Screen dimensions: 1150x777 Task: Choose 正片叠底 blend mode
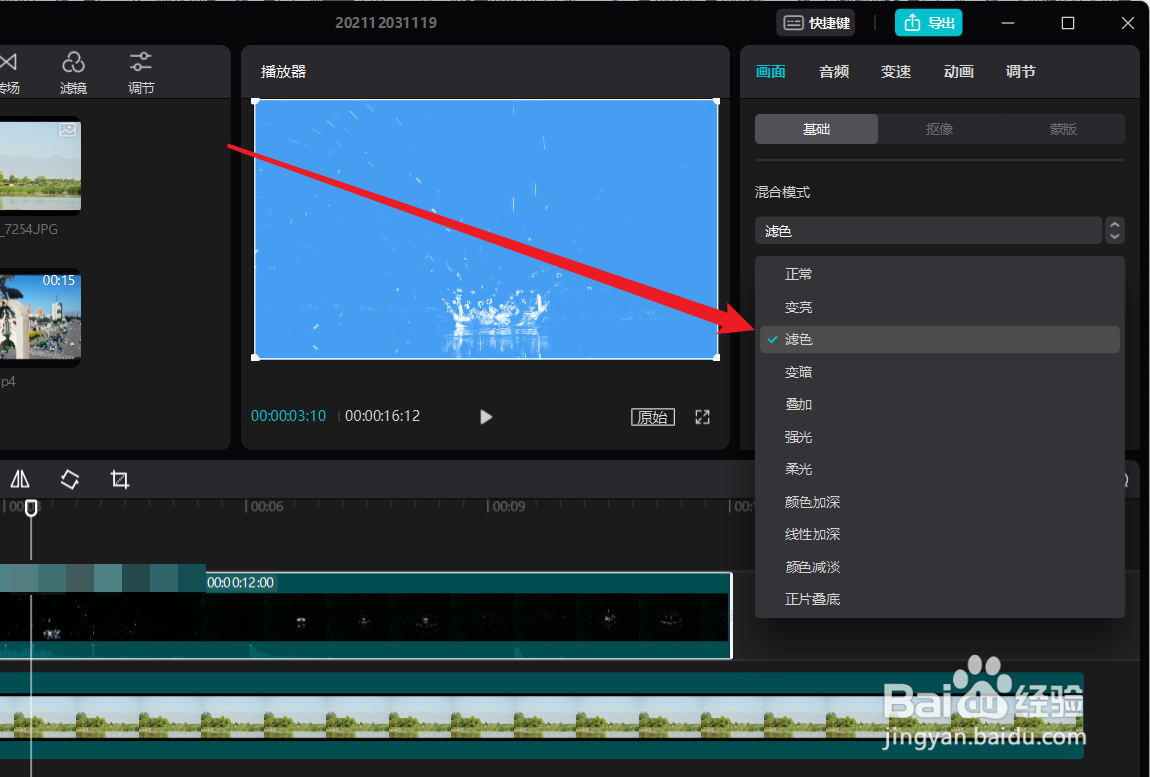point(940,599)
